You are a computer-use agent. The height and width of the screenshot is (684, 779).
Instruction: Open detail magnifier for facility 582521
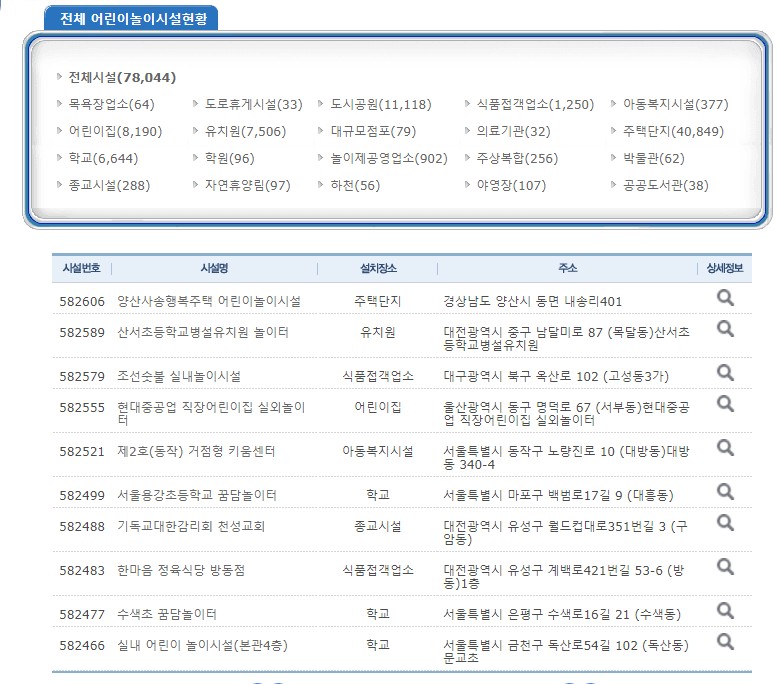725,448
